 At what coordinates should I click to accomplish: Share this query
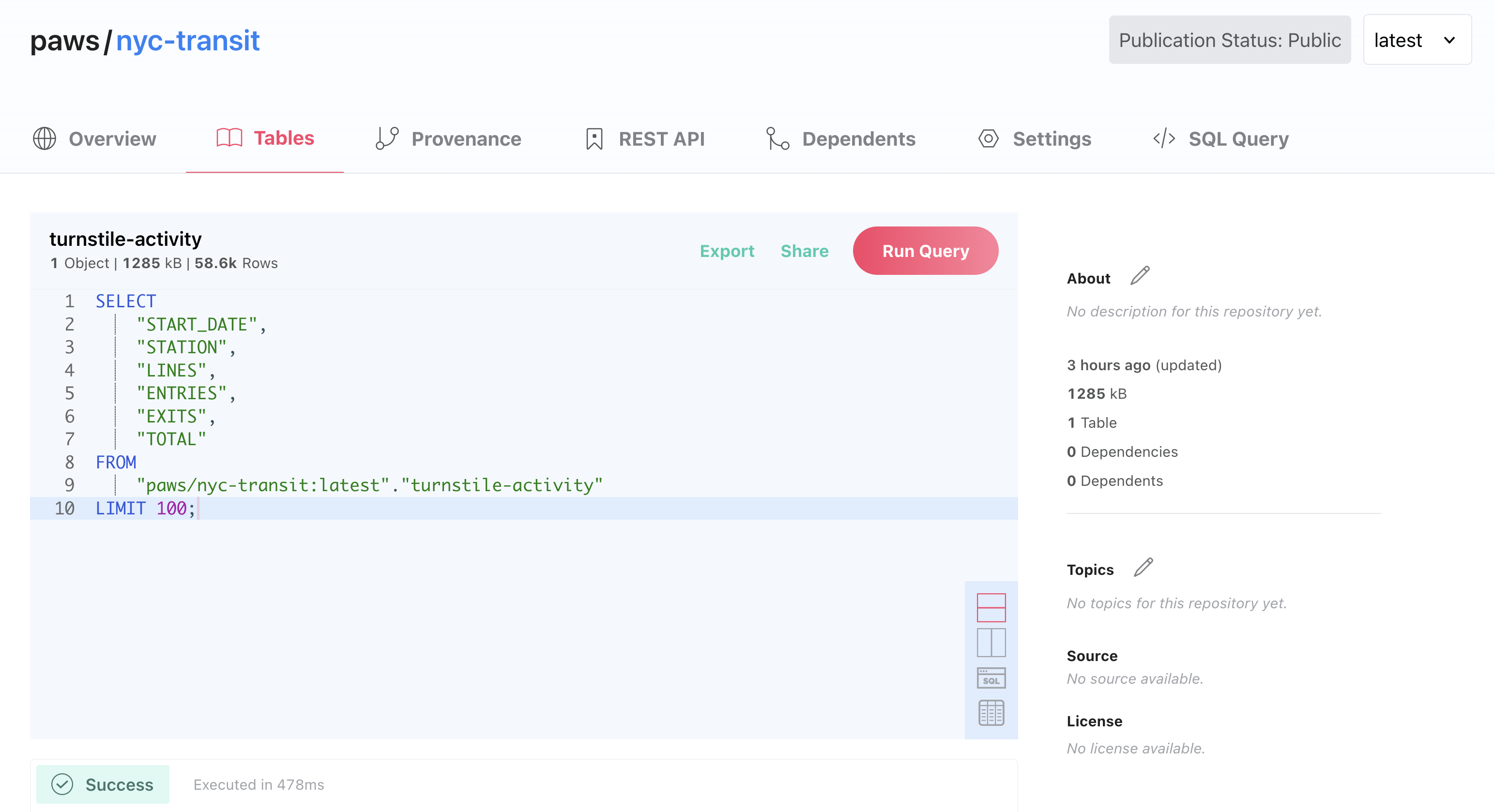coord(804,251)
